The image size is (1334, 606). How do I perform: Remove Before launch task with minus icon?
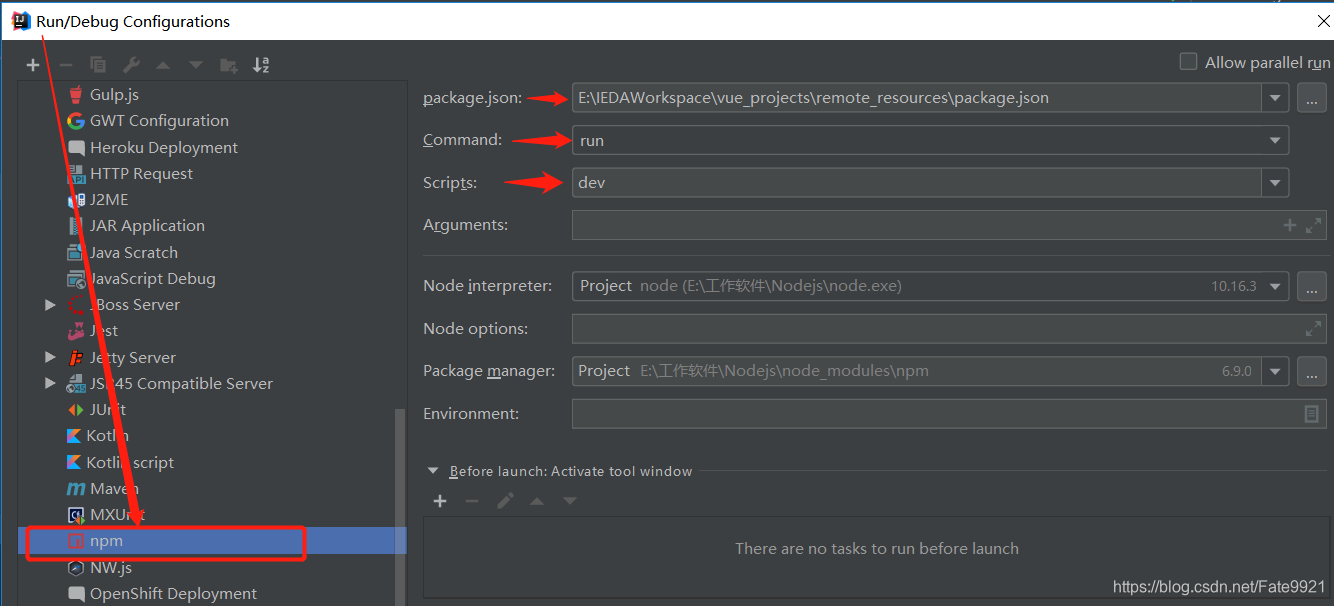(x=473, y=501)
